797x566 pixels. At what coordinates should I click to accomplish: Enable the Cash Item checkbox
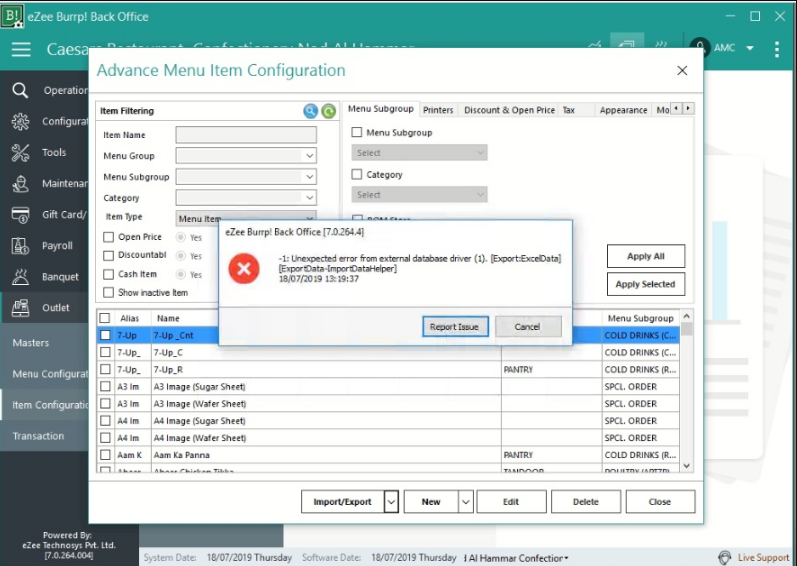(x=108, y=274)
